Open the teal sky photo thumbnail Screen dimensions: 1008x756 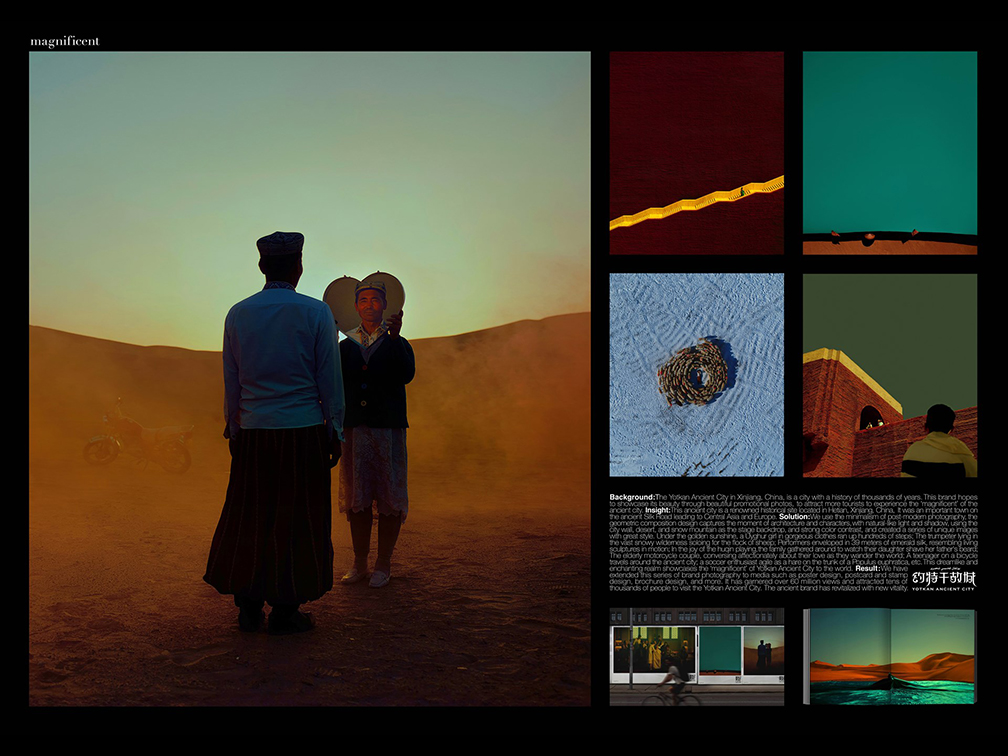[x=889, y=140]
